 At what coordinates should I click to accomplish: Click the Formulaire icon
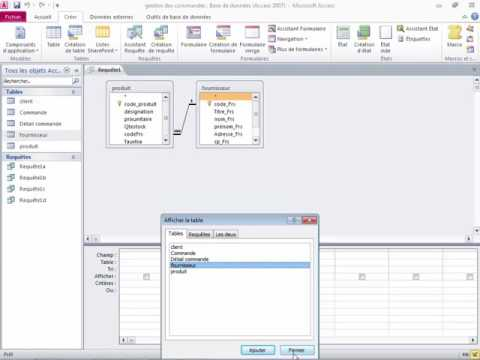[x=193, y=37]
